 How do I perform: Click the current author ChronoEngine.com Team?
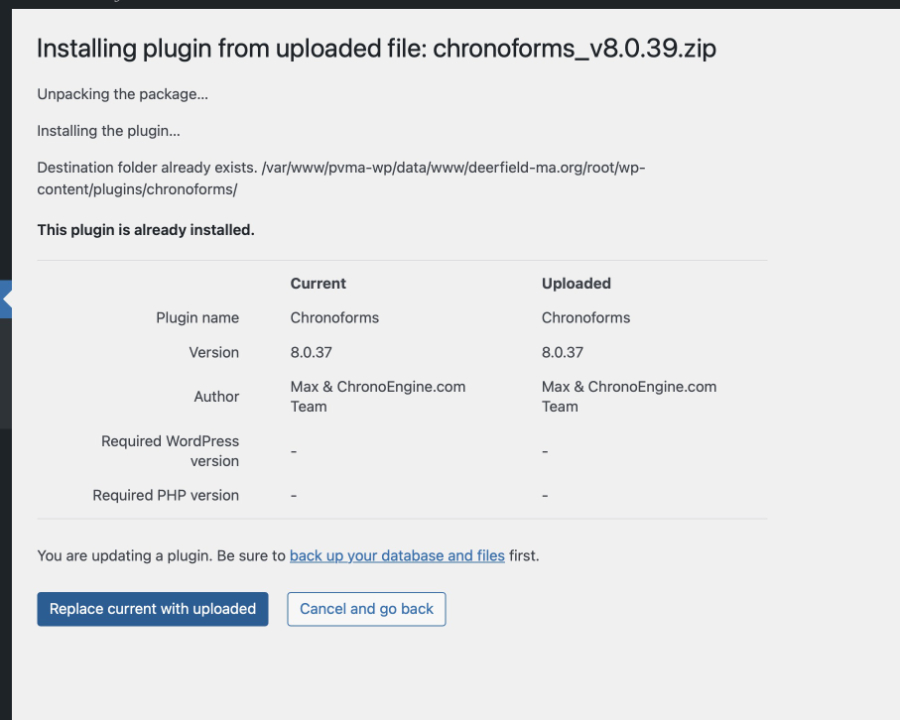(x=377, y=396)
